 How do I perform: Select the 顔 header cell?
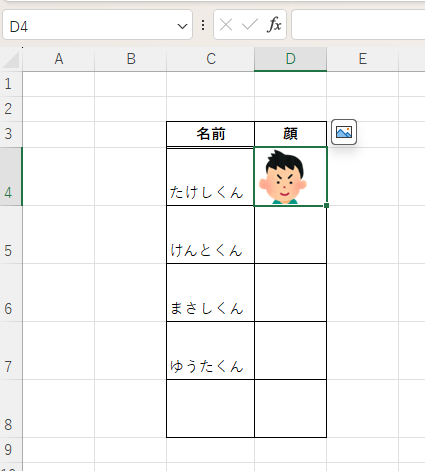pyautogui.click(x=290, y=134)
